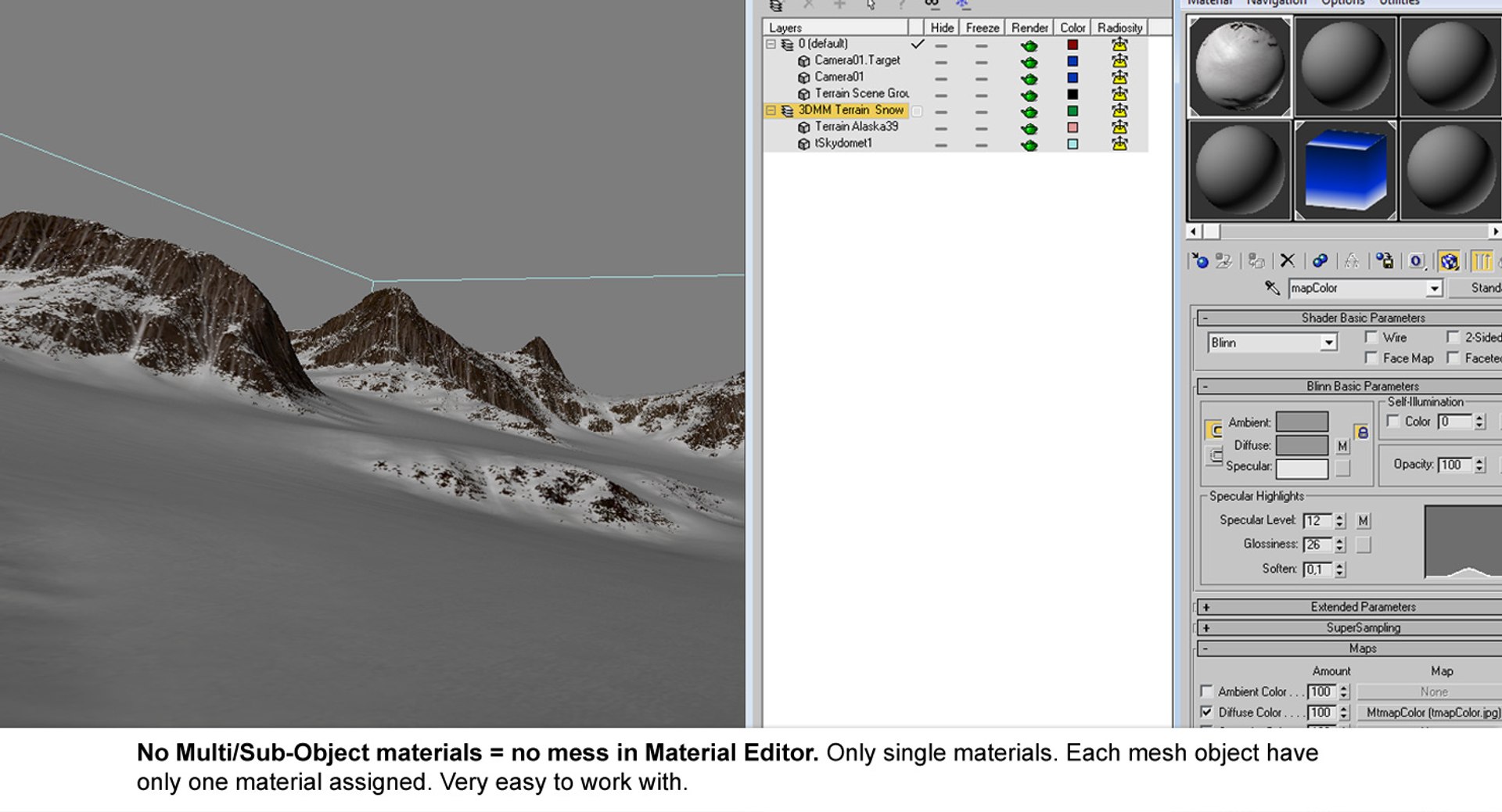
Task: Select the blue cube material sample slot
Action: click(x=1346, y=170)
